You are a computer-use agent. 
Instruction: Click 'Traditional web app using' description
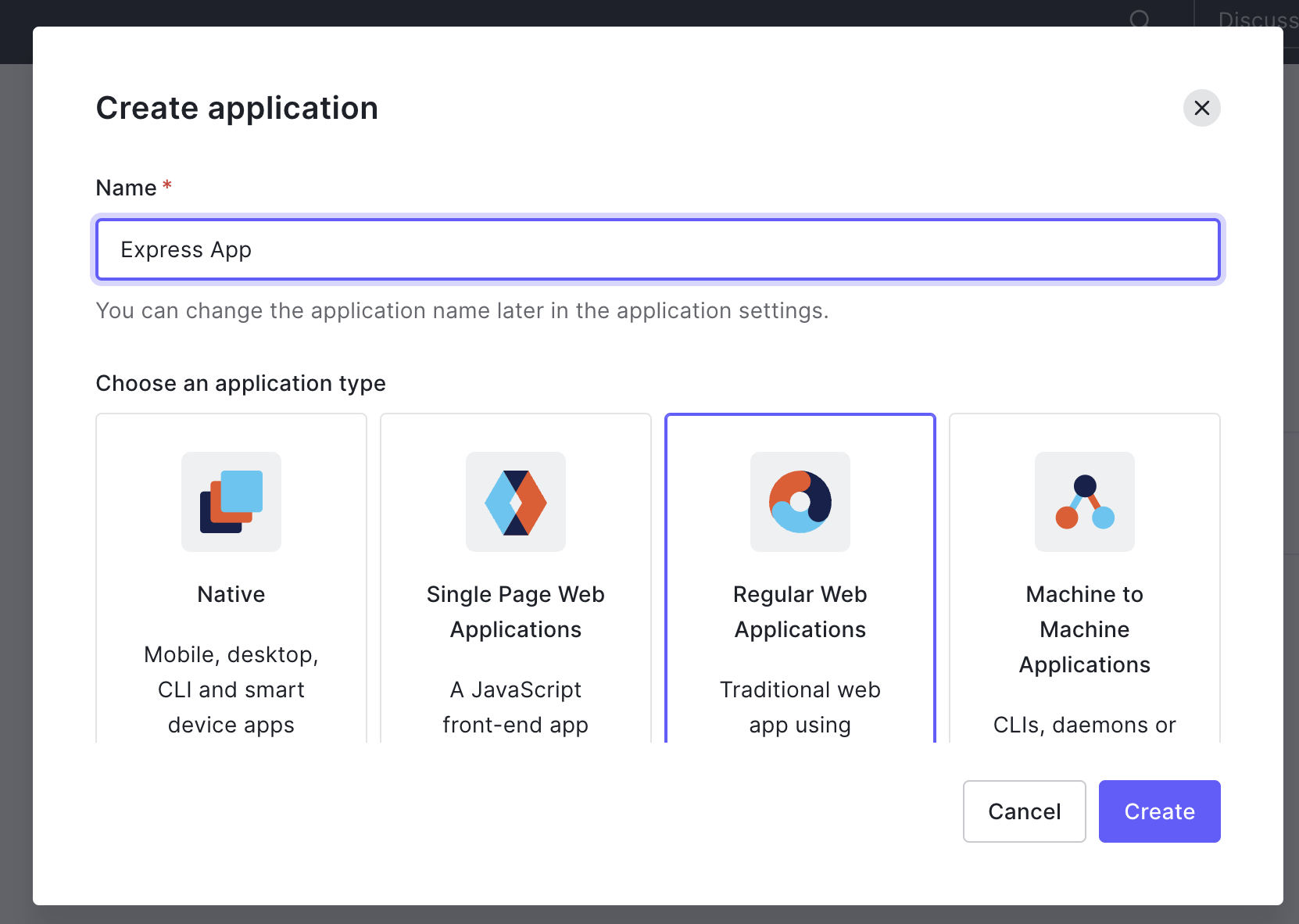pos(800,707)
